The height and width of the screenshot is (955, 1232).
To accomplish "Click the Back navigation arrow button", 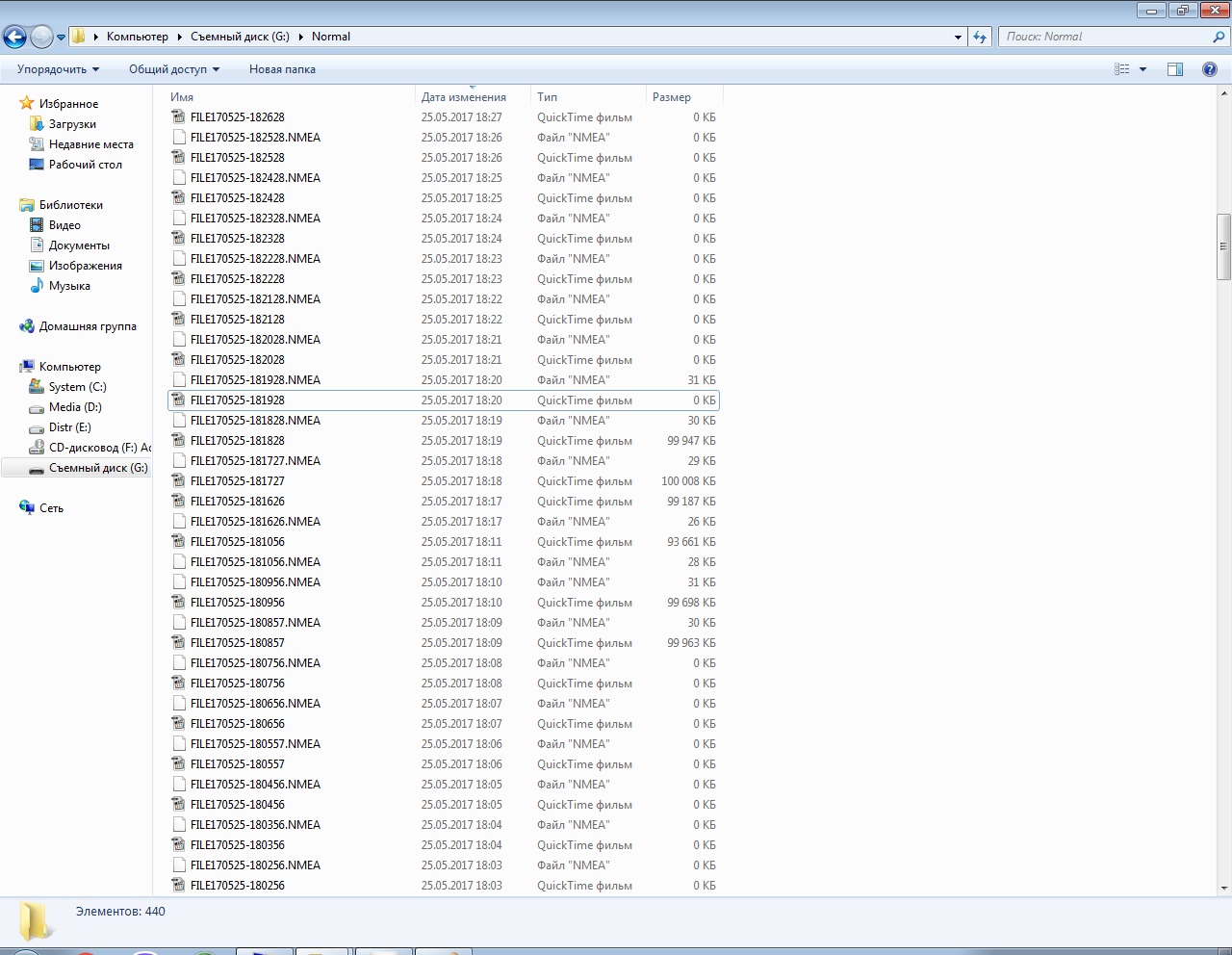I will tap(14, 38).
